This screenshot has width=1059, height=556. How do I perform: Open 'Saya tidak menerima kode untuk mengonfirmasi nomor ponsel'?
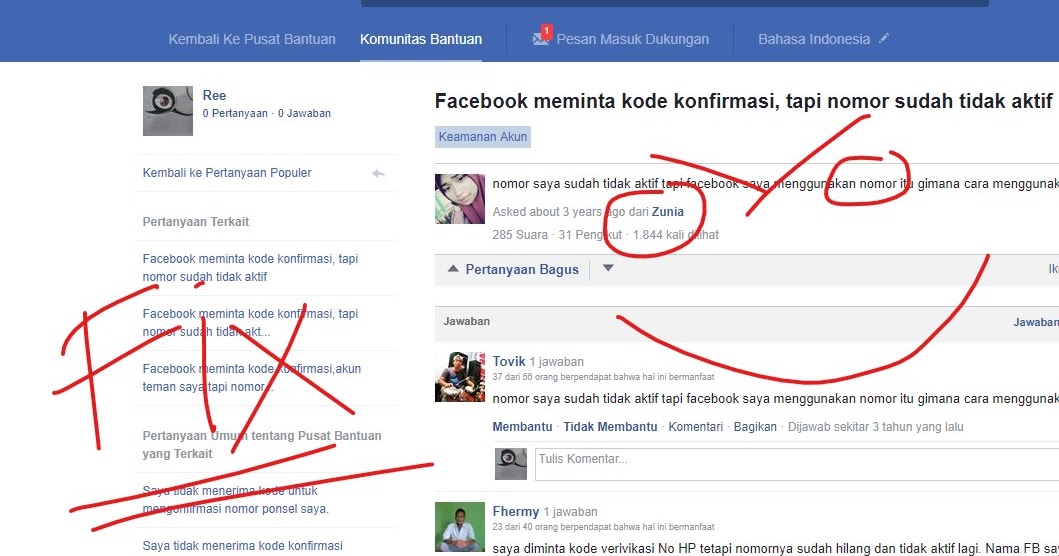[236, 499]
